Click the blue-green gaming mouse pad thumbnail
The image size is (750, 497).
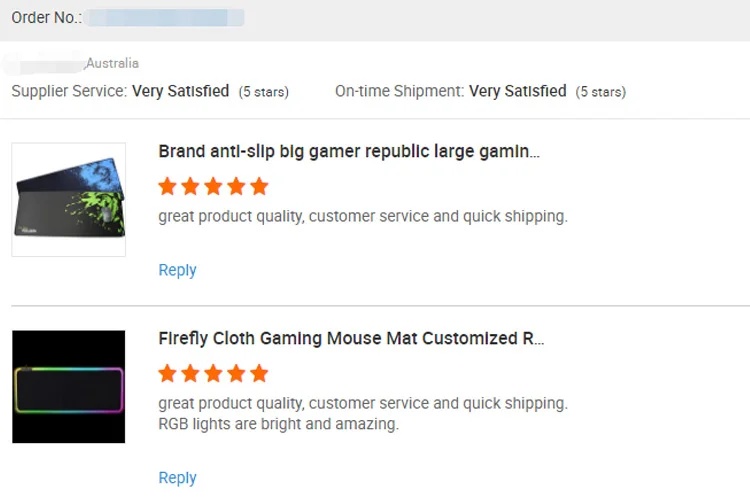pyautogui.click(x=68, y=200)
